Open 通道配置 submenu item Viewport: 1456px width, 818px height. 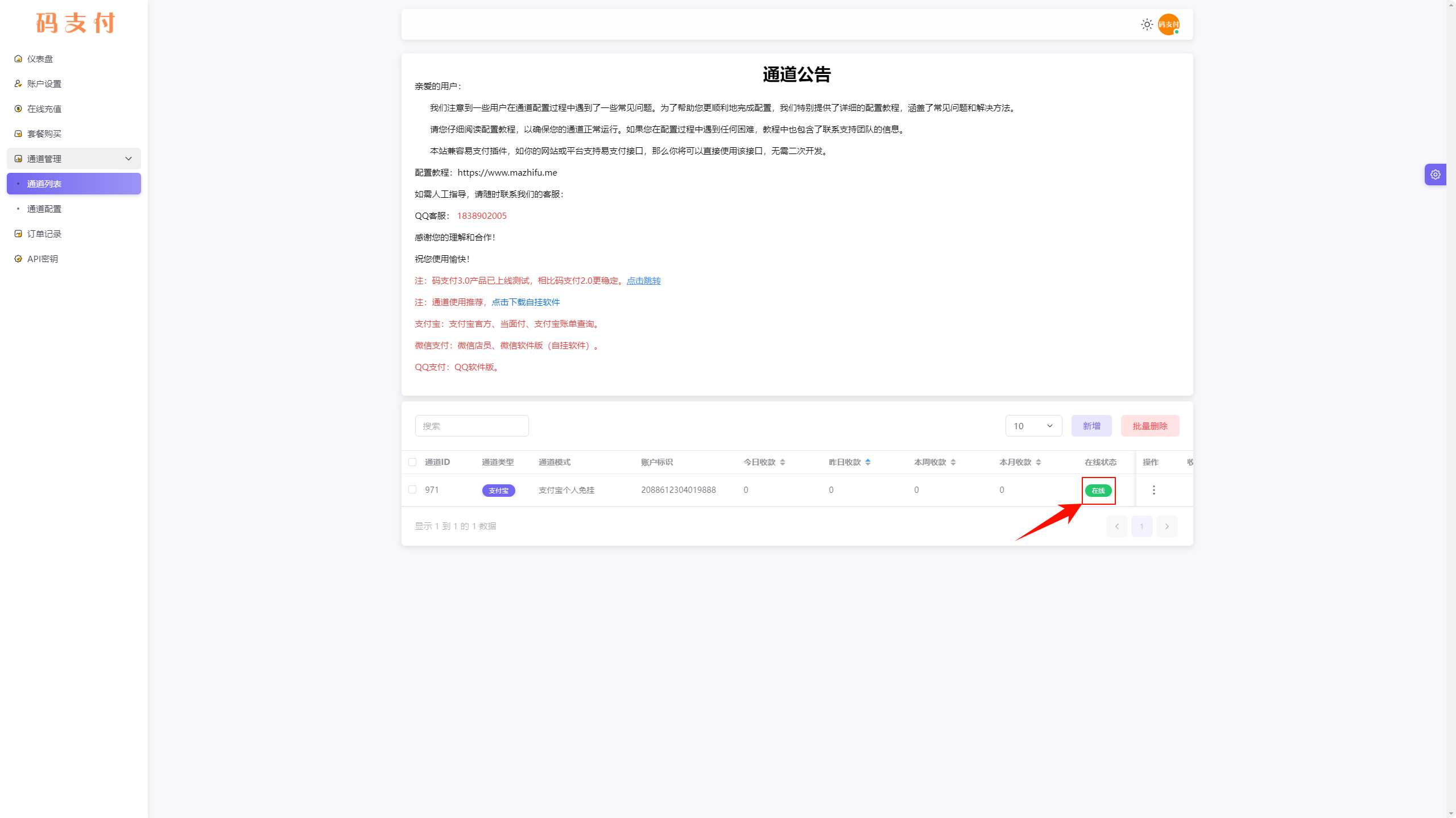tap(44, 209)
